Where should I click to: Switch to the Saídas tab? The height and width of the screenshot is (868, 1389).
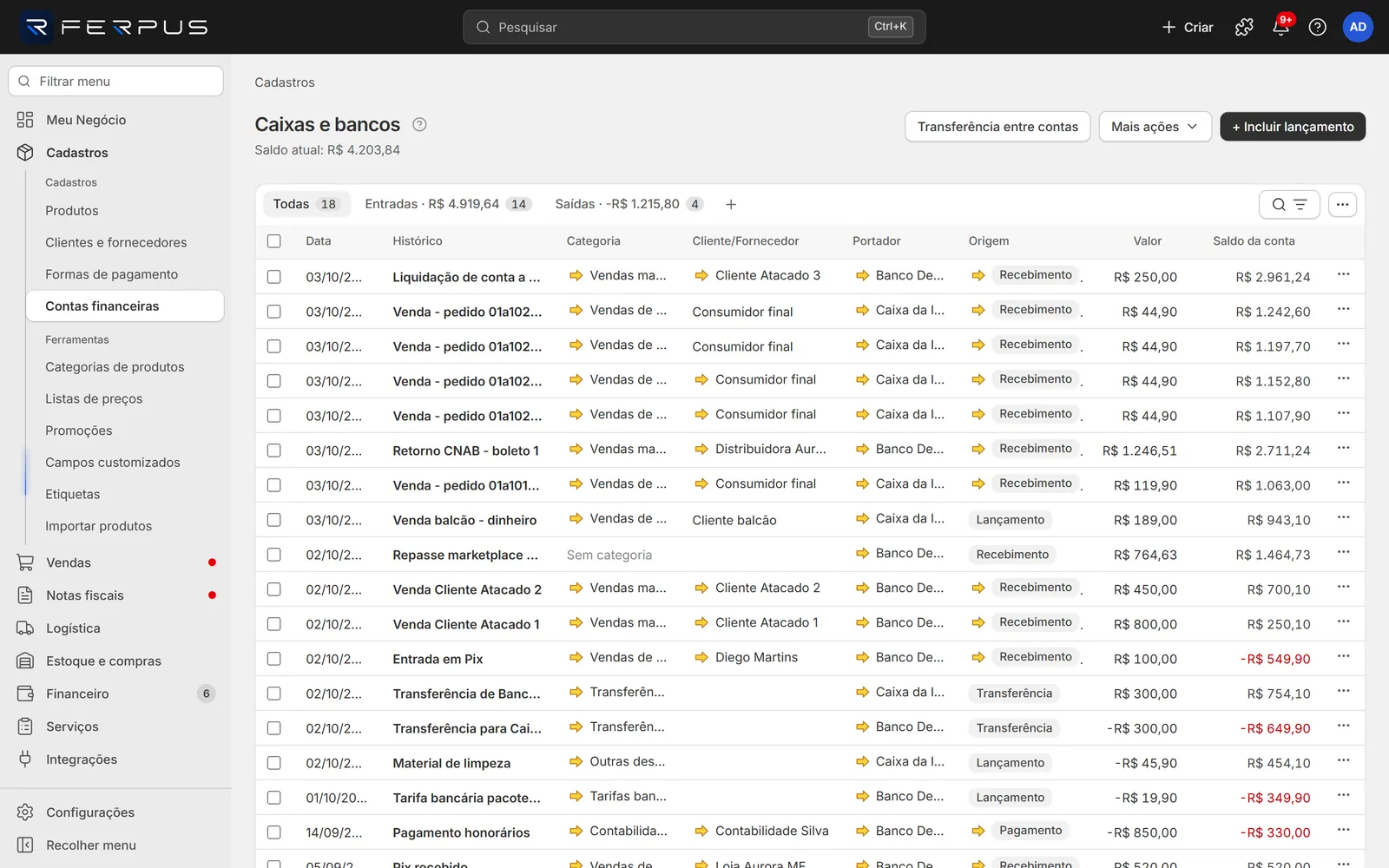(629, 204)
